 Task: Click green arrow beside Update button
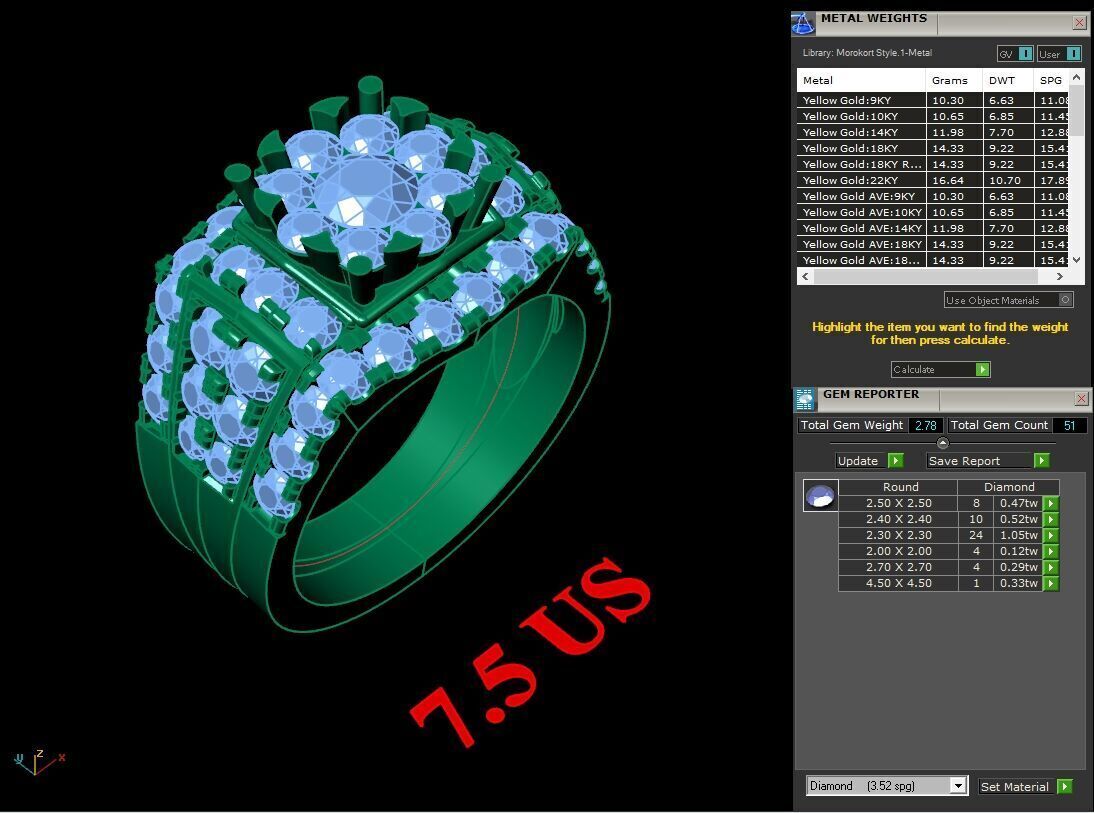[896, 461]
